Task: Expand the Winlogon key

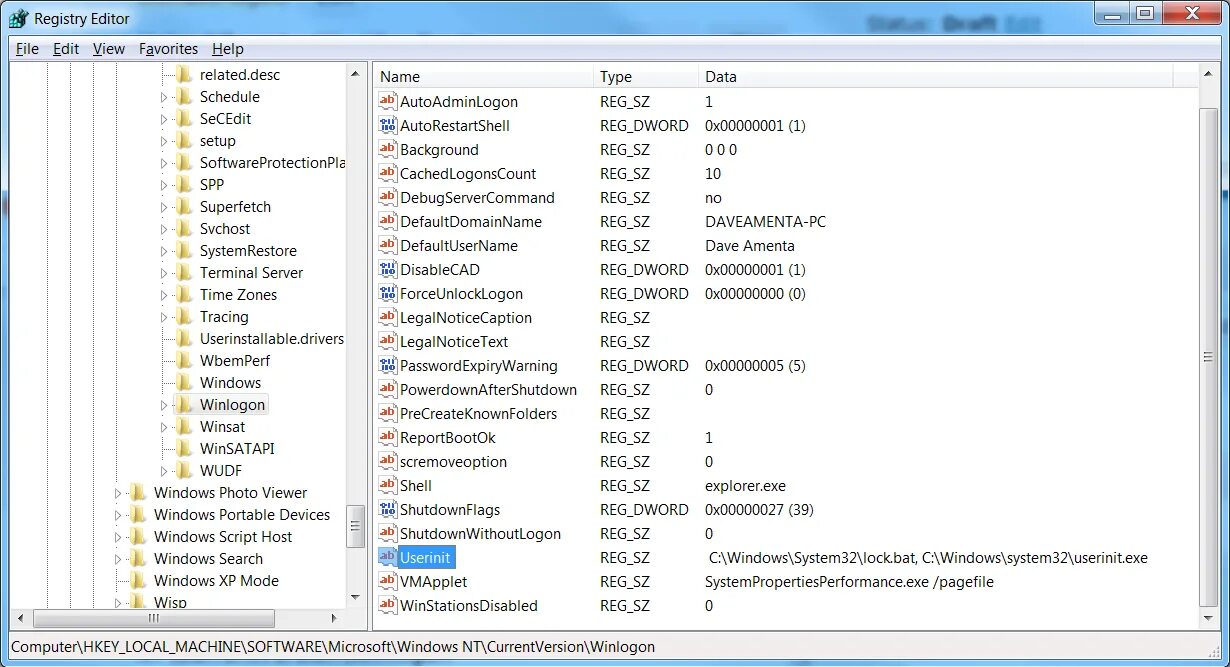Action: point(165,405)
